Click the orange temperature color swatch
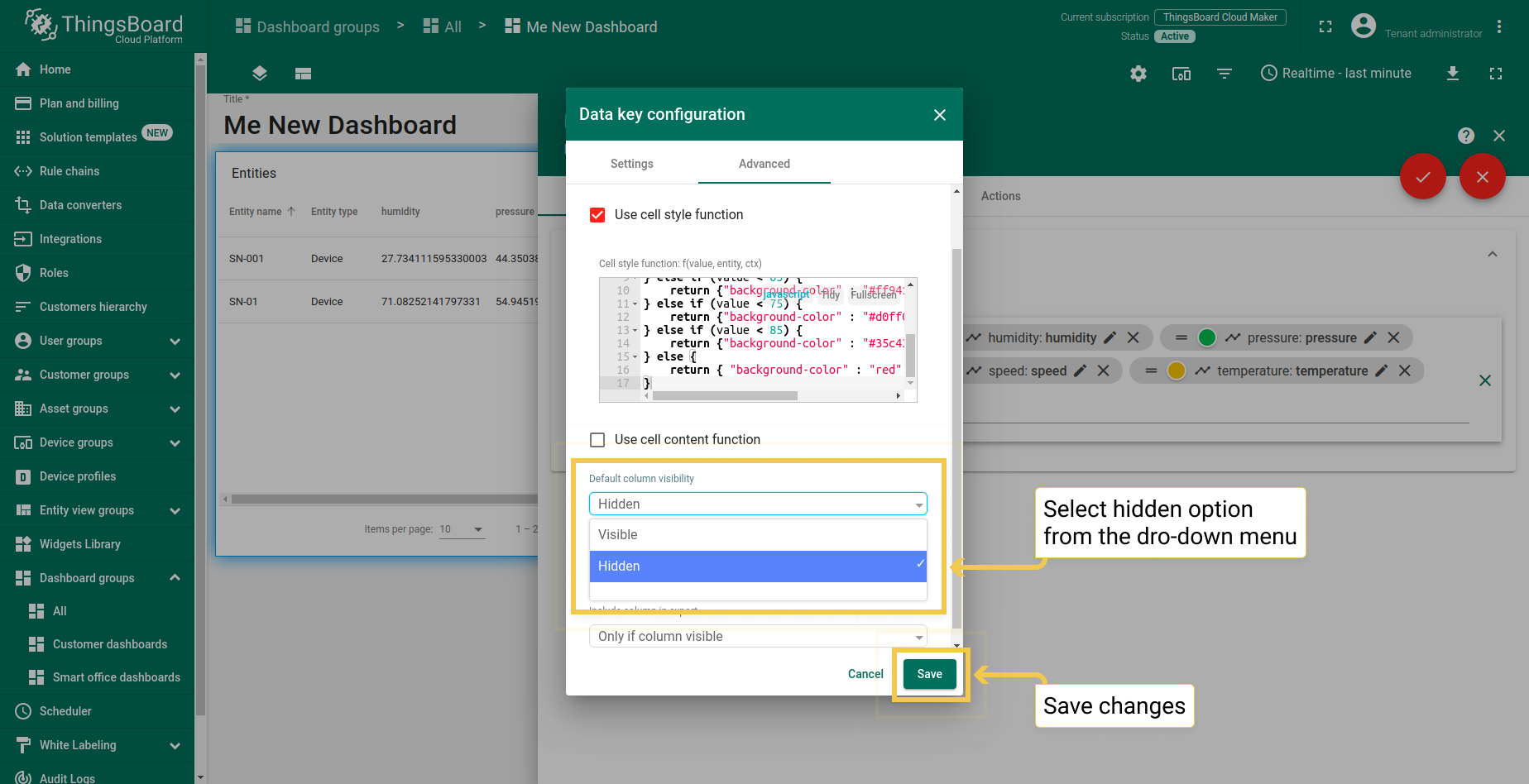The image size is (1529, 784). point(1177,370)
